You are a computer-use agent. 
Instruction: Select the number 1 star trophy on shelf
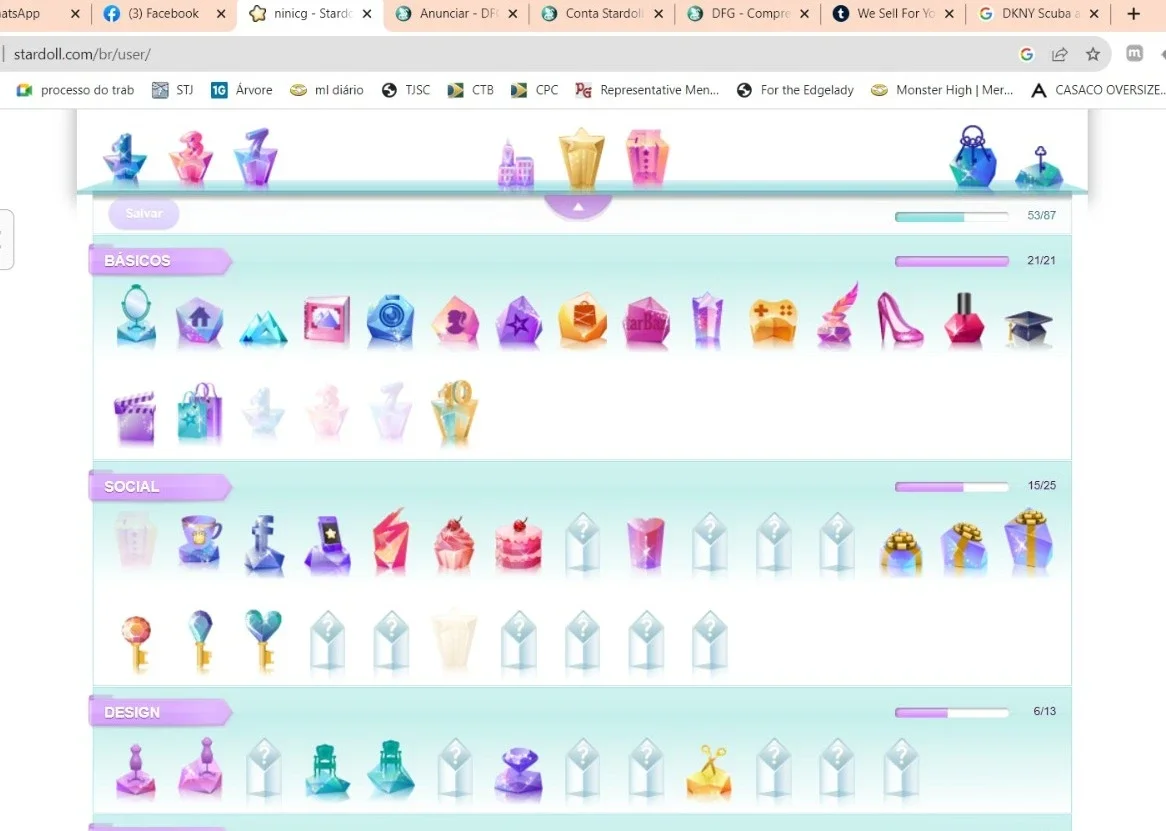pos(124,158)
